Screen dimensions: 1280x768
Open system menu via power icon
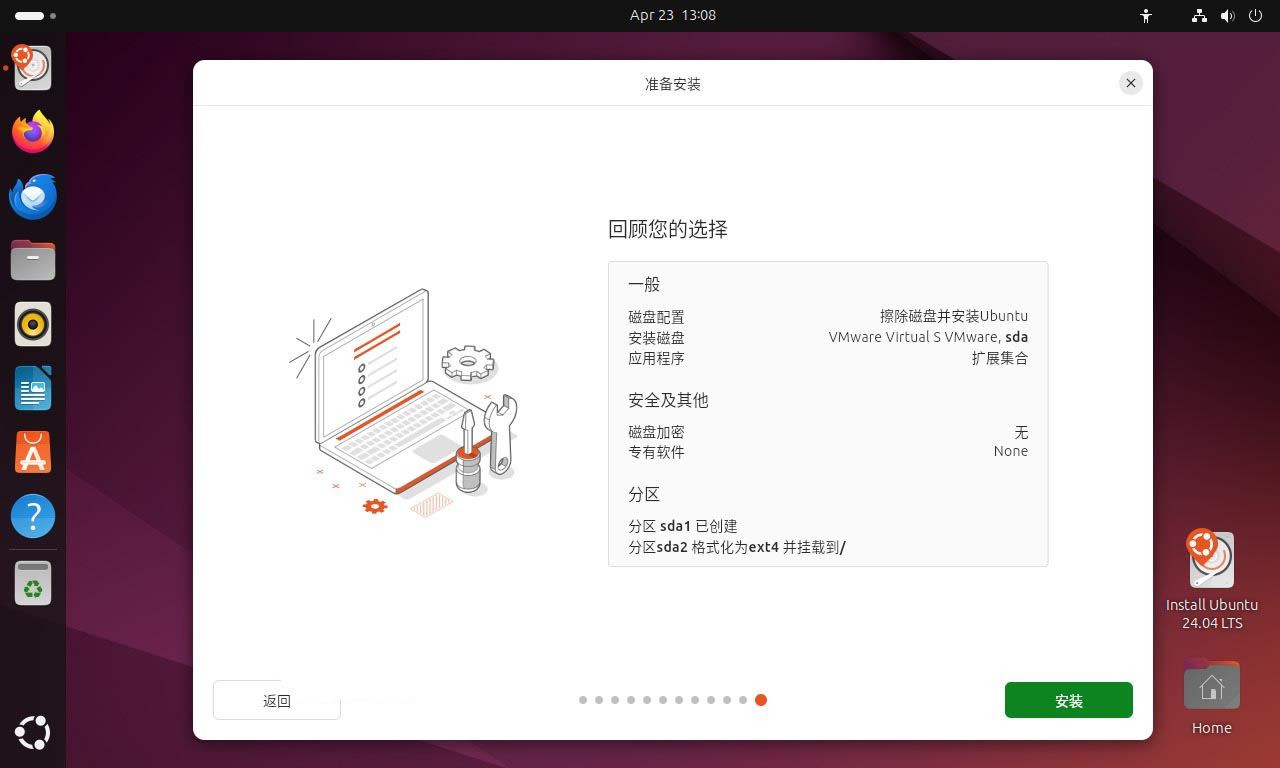pyautogui.click(x=1255, y=16)
